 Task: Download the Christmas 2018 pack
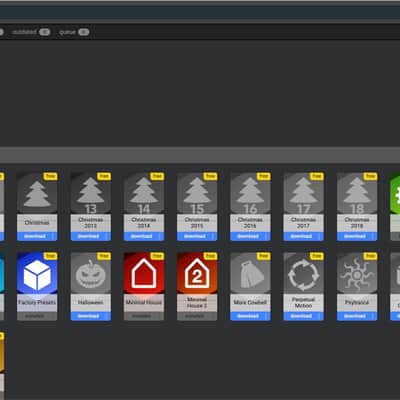click(x=357, y=236)
